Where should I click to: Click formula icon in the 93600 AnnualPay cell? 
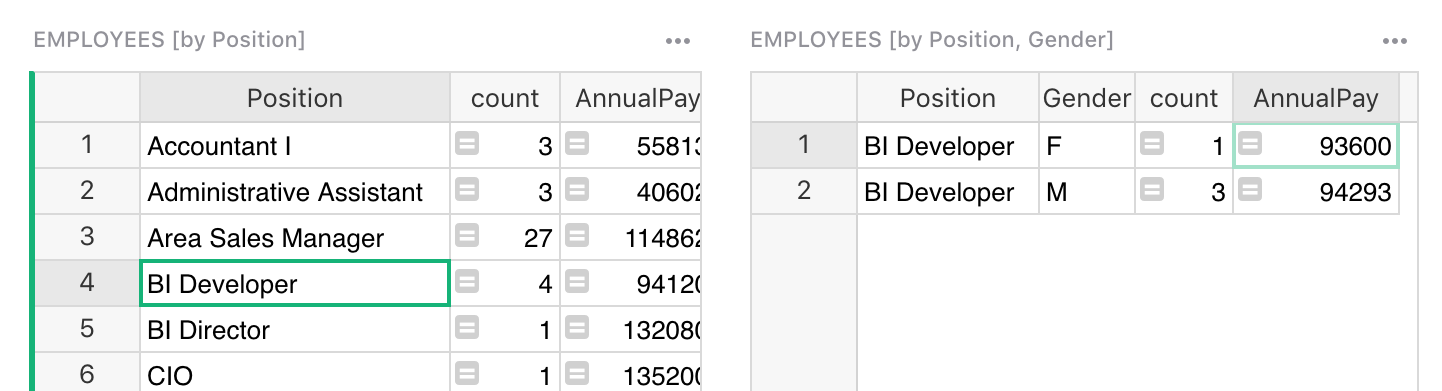[x=1250, y=144]
